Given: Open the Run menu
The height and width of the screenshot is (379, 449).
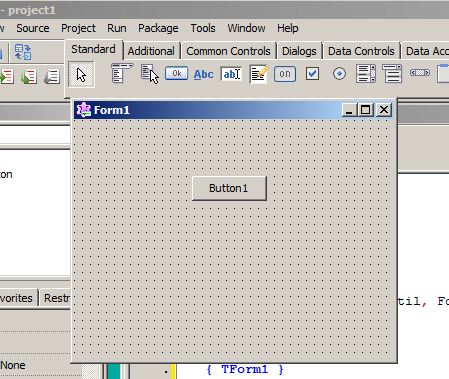Looking at the screenshot, I should click(117, 28).
